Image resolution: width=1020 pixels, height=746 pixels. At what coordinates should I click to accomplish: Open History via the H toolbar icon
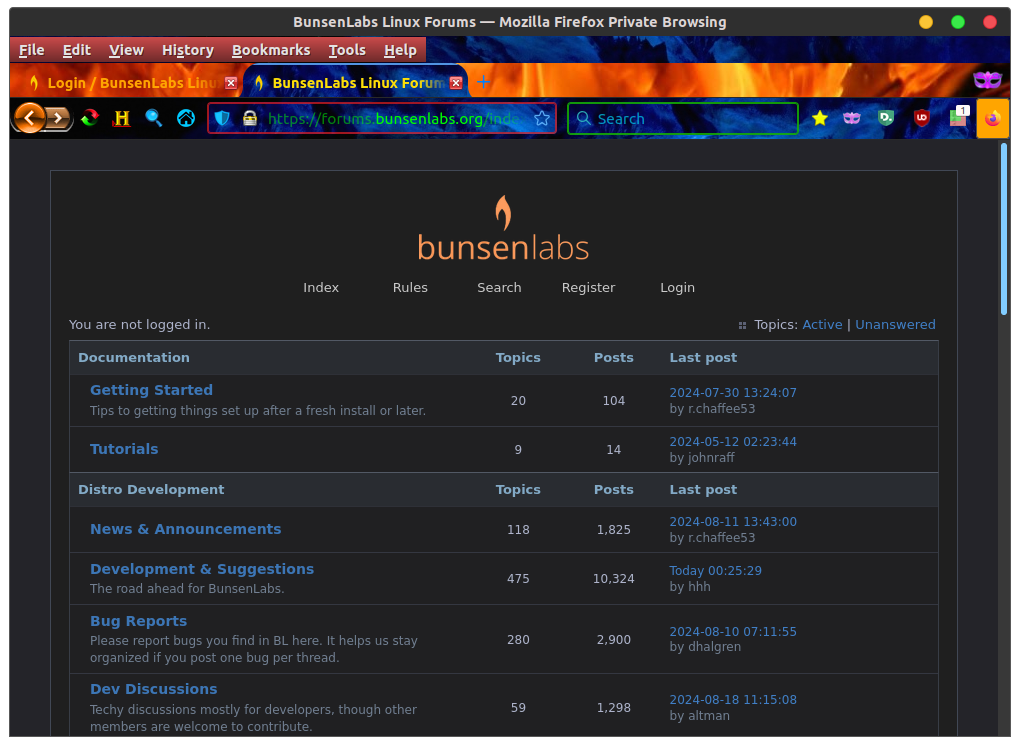point(122,118)
